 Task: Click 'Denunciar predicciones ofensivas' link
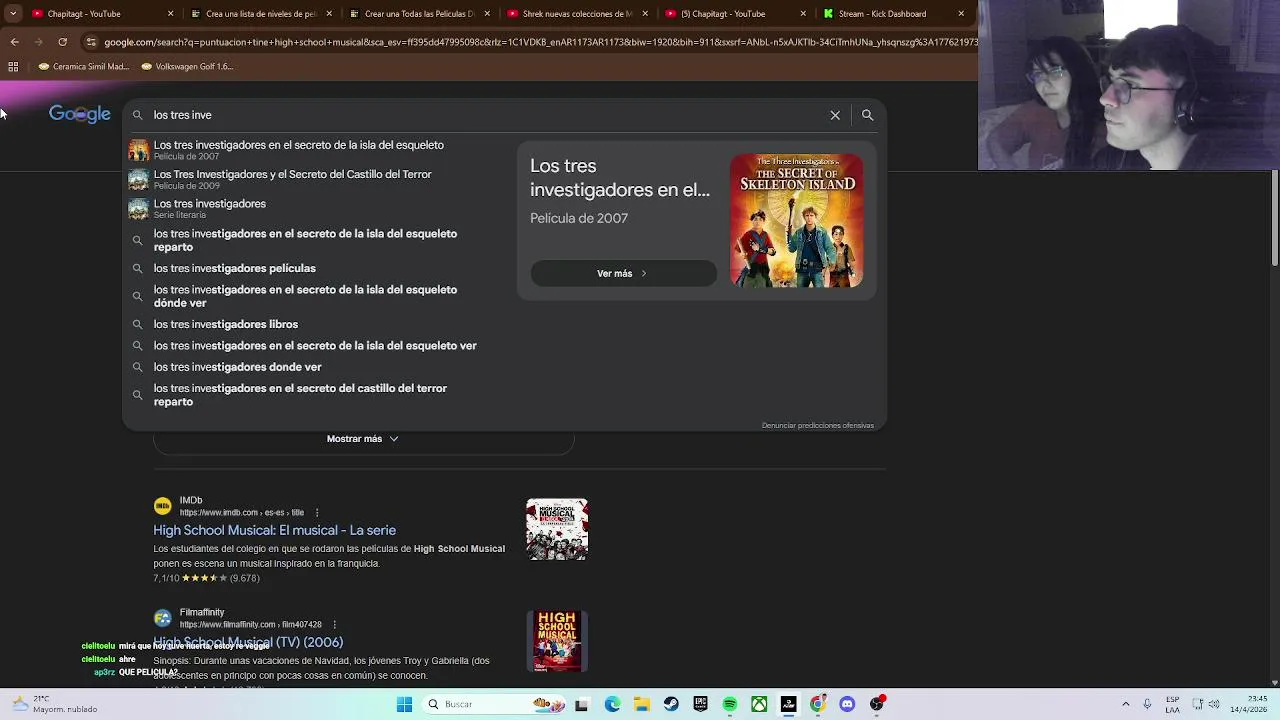pyautogui.click(x=817, y=425)
